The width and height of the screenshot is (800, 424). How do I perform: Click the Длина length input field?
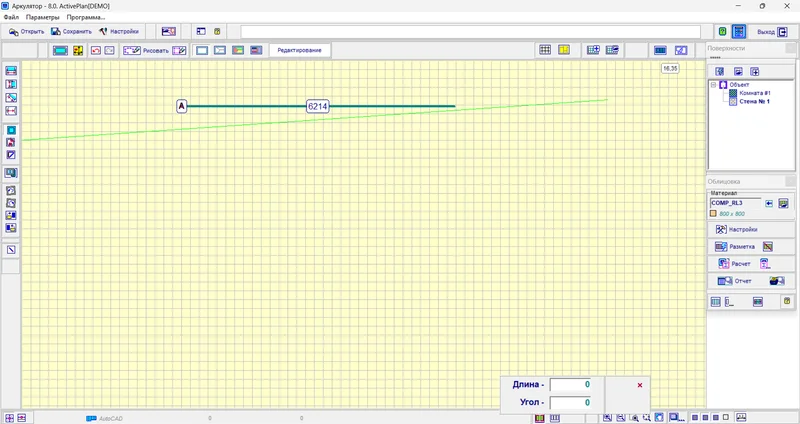point(571,385)
